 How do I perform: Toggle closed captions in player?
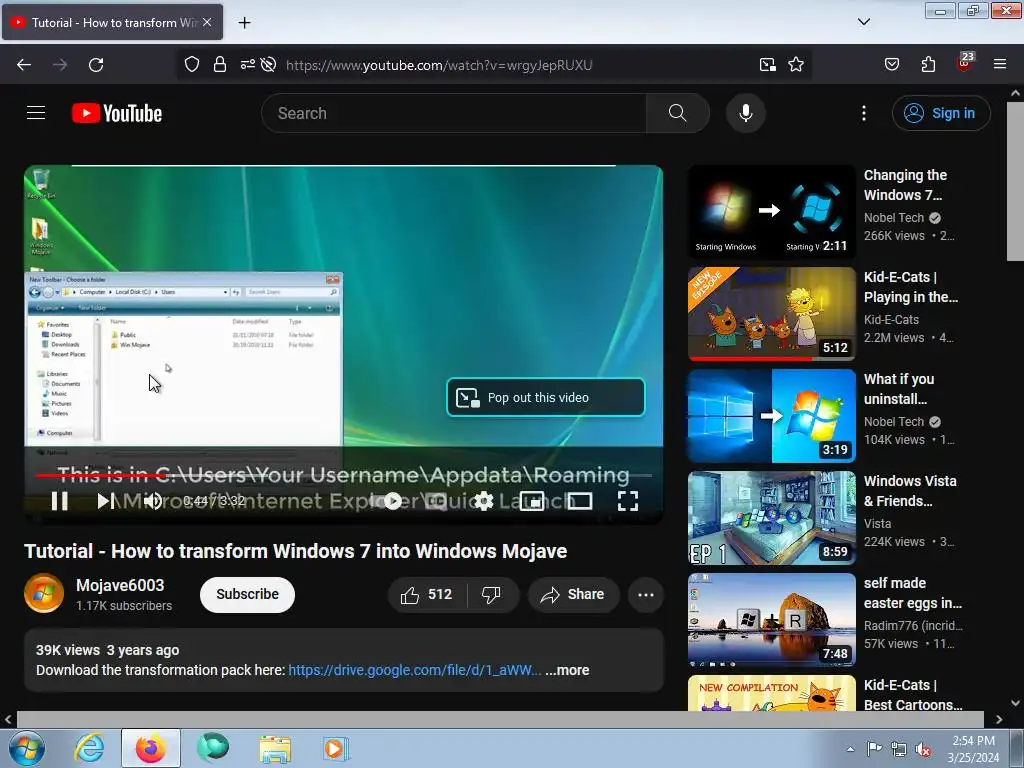point(436,501)
